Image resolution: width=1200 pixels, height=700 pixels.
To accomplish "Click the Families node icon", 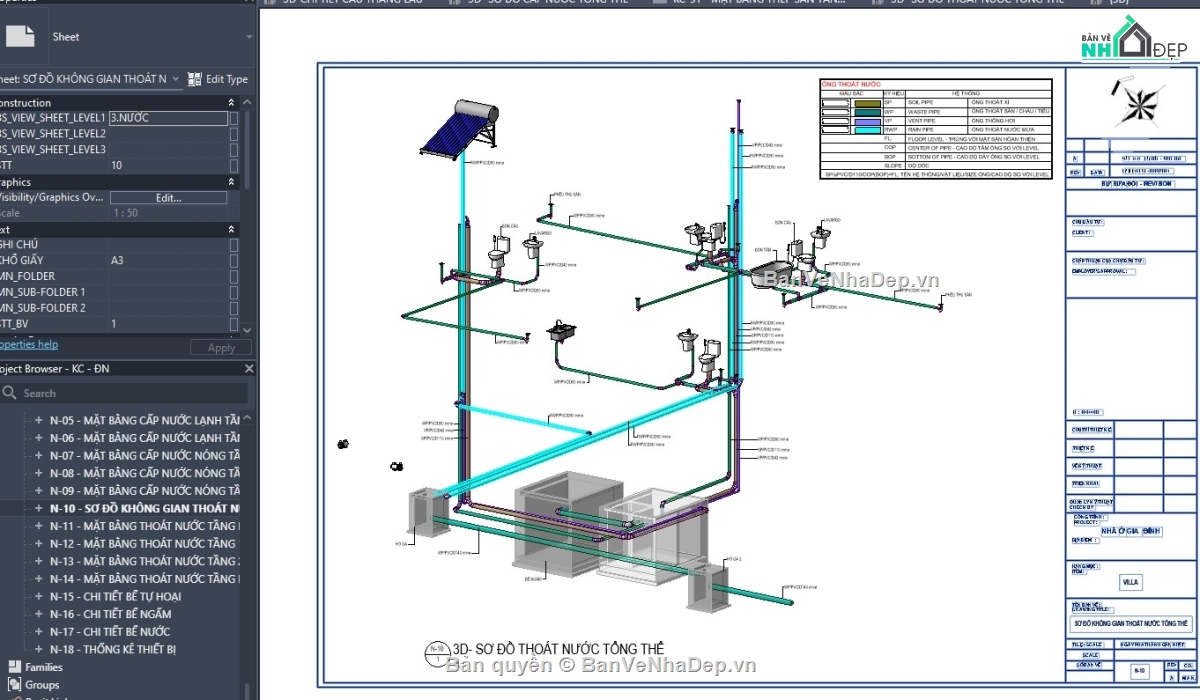I will [14, 667].
